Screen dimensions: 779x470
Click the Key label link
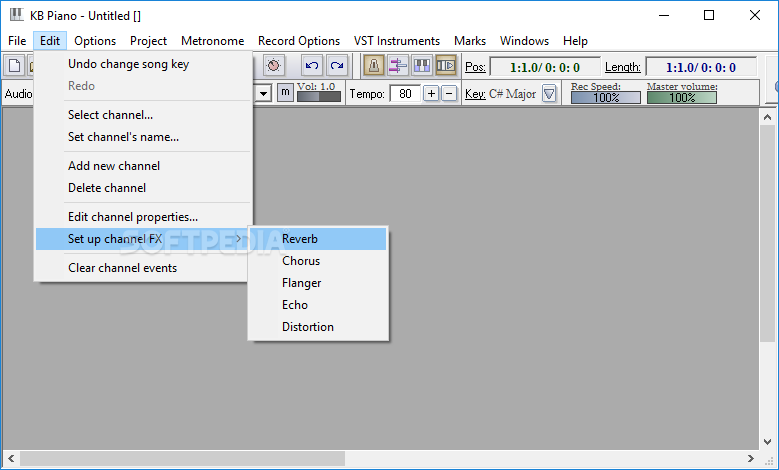475,94
